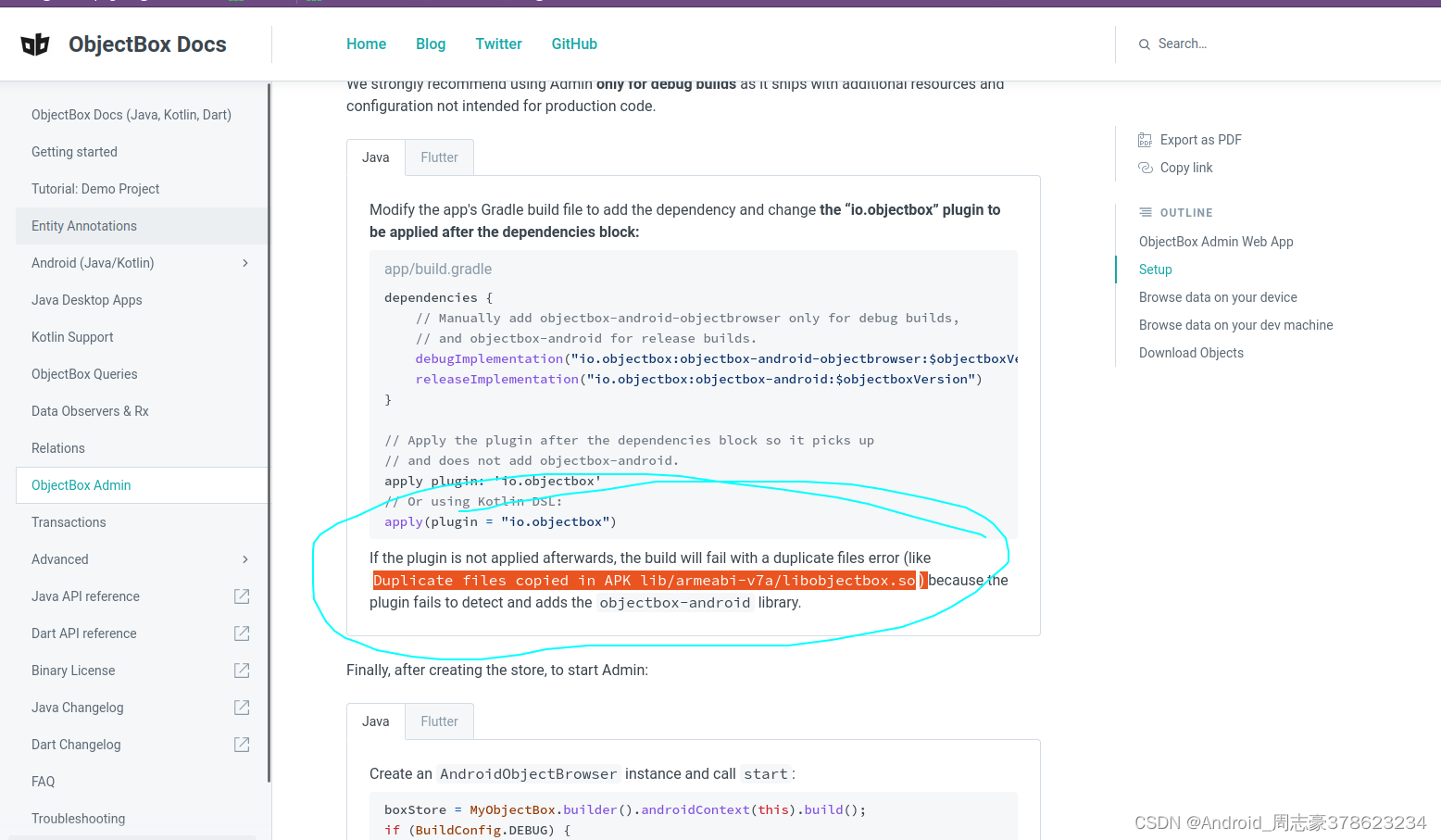1441x840 pixels.
Task: Jump to Download Objects outline entry
Action: pos(1191,353)
